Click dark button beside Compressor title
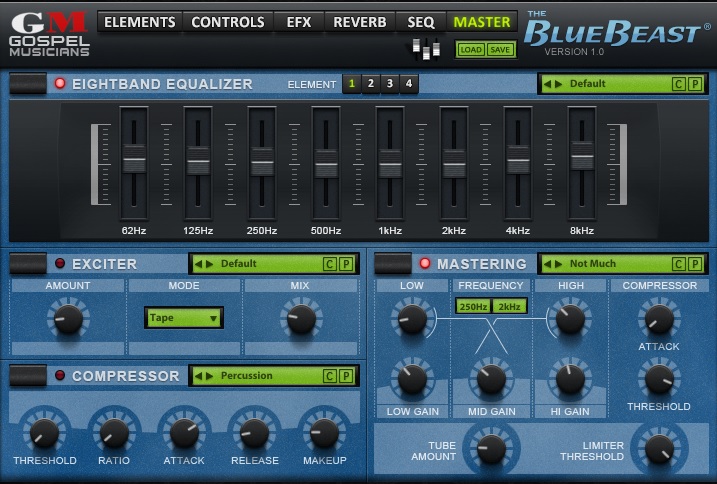This screenshot has height=484, width=717. (x=28, y=375)
